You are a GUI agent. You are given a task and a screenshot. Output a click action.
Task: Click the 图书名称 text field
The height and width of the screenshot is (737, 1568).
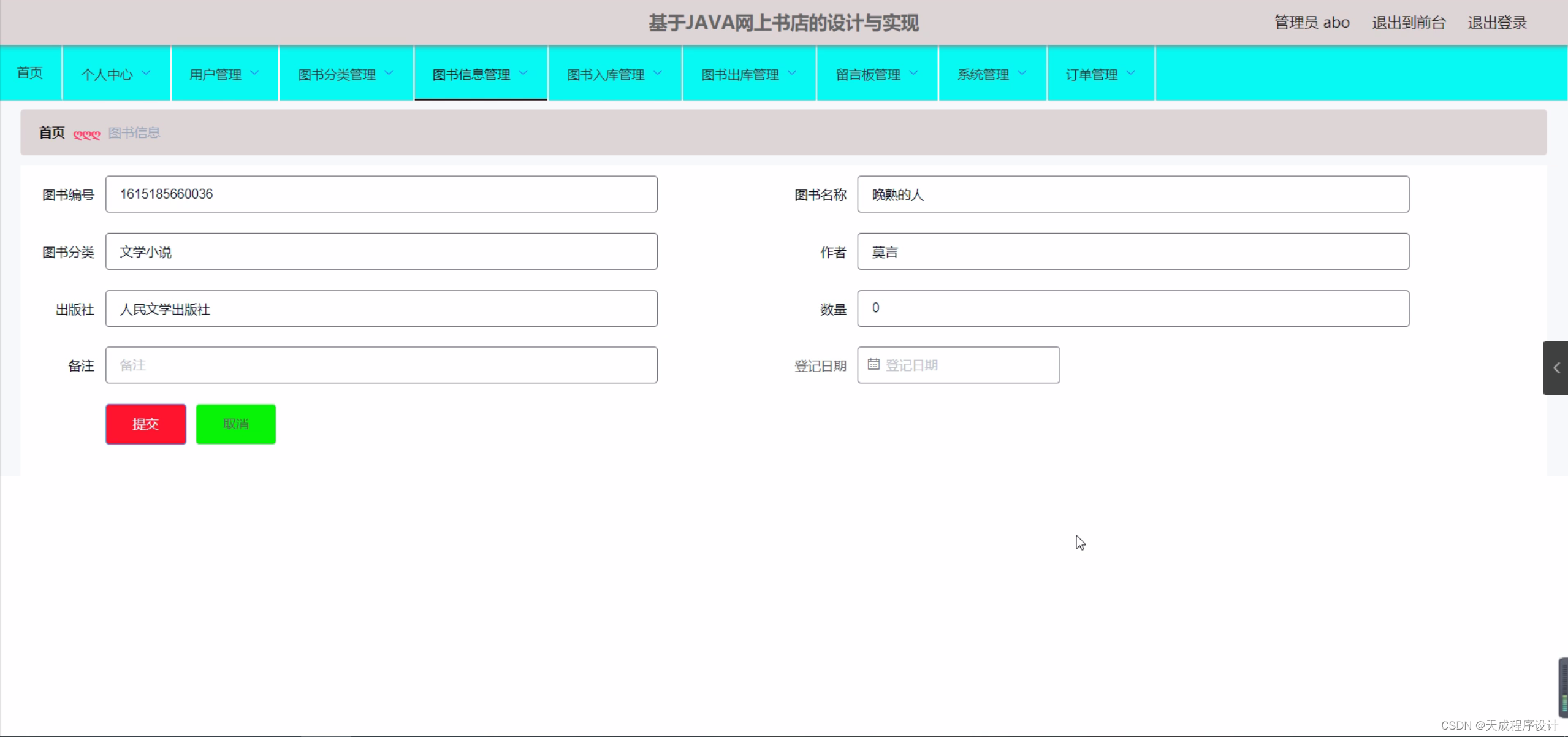tap(1132, 194)
